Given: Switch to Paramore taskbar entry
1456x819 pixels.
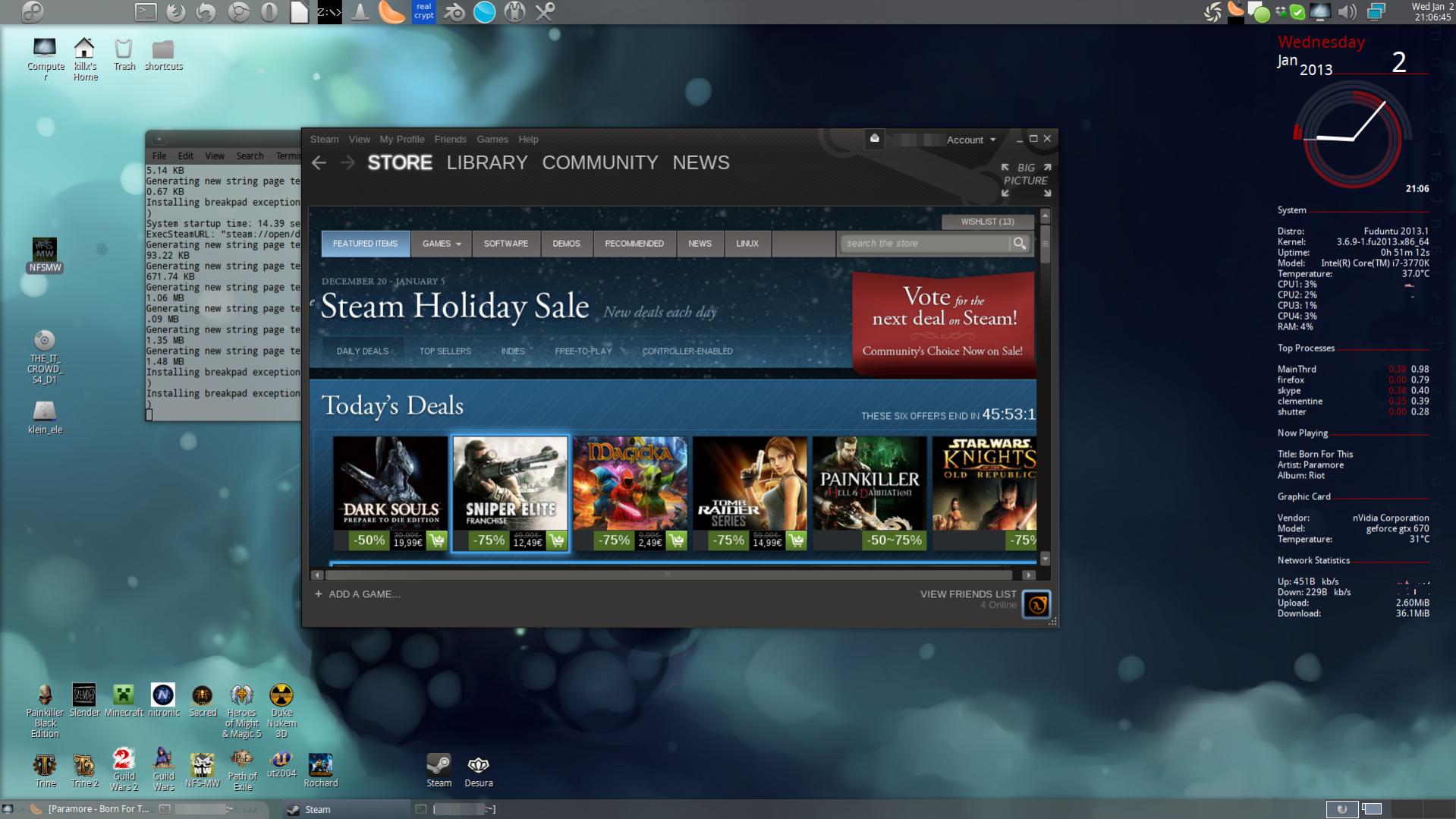Looking at the screenshot, I should pos(90,809).
